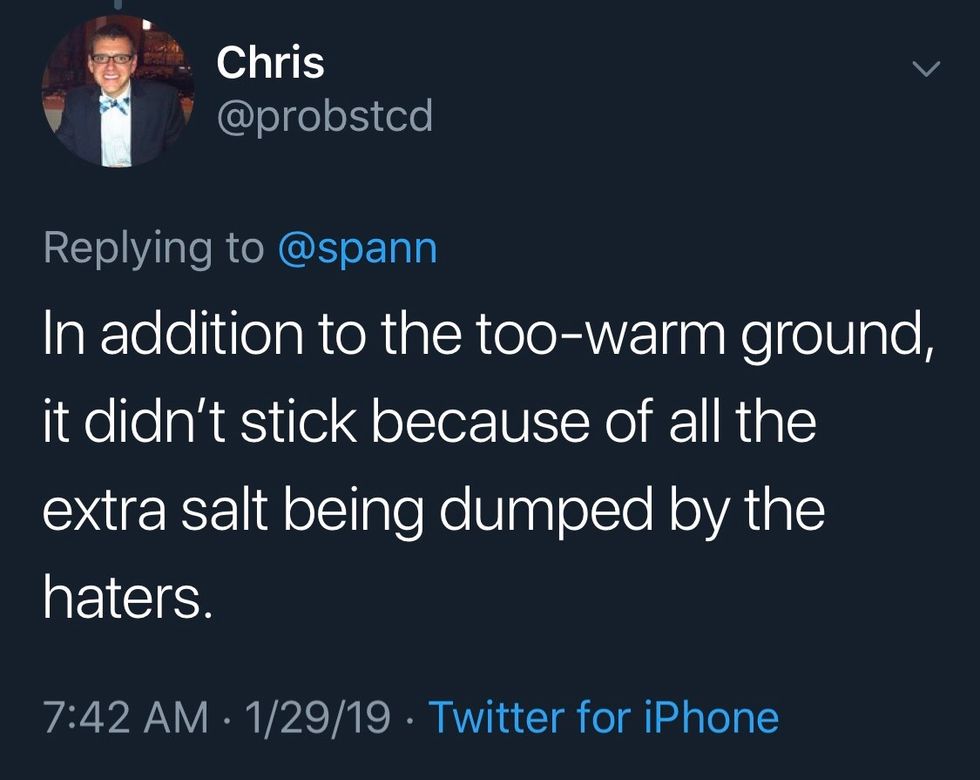The image size is (980, 780).
Task: Open Chris's profile picture
Action: coord(117,92)
